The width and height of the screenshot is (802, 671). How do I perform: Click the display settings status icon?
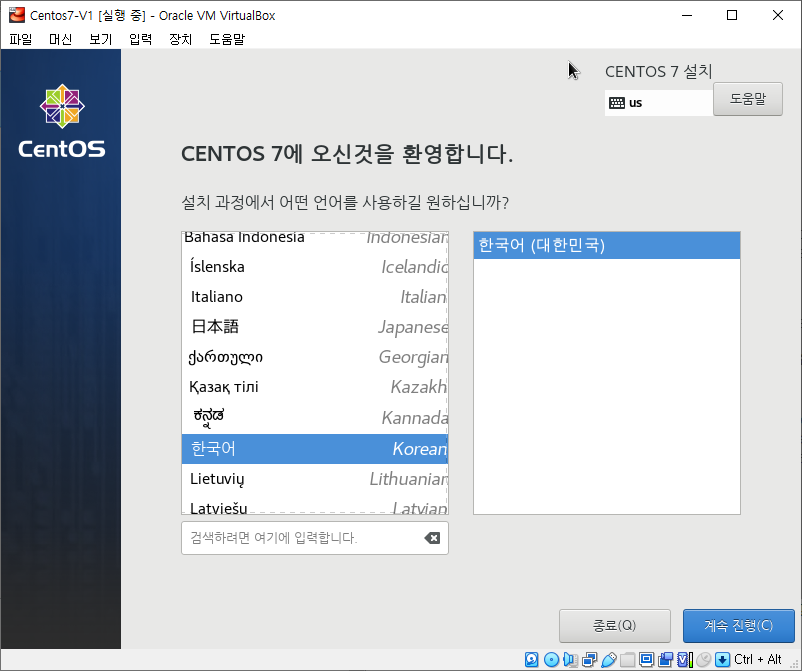pyautogui.click(x=647, y=659)
